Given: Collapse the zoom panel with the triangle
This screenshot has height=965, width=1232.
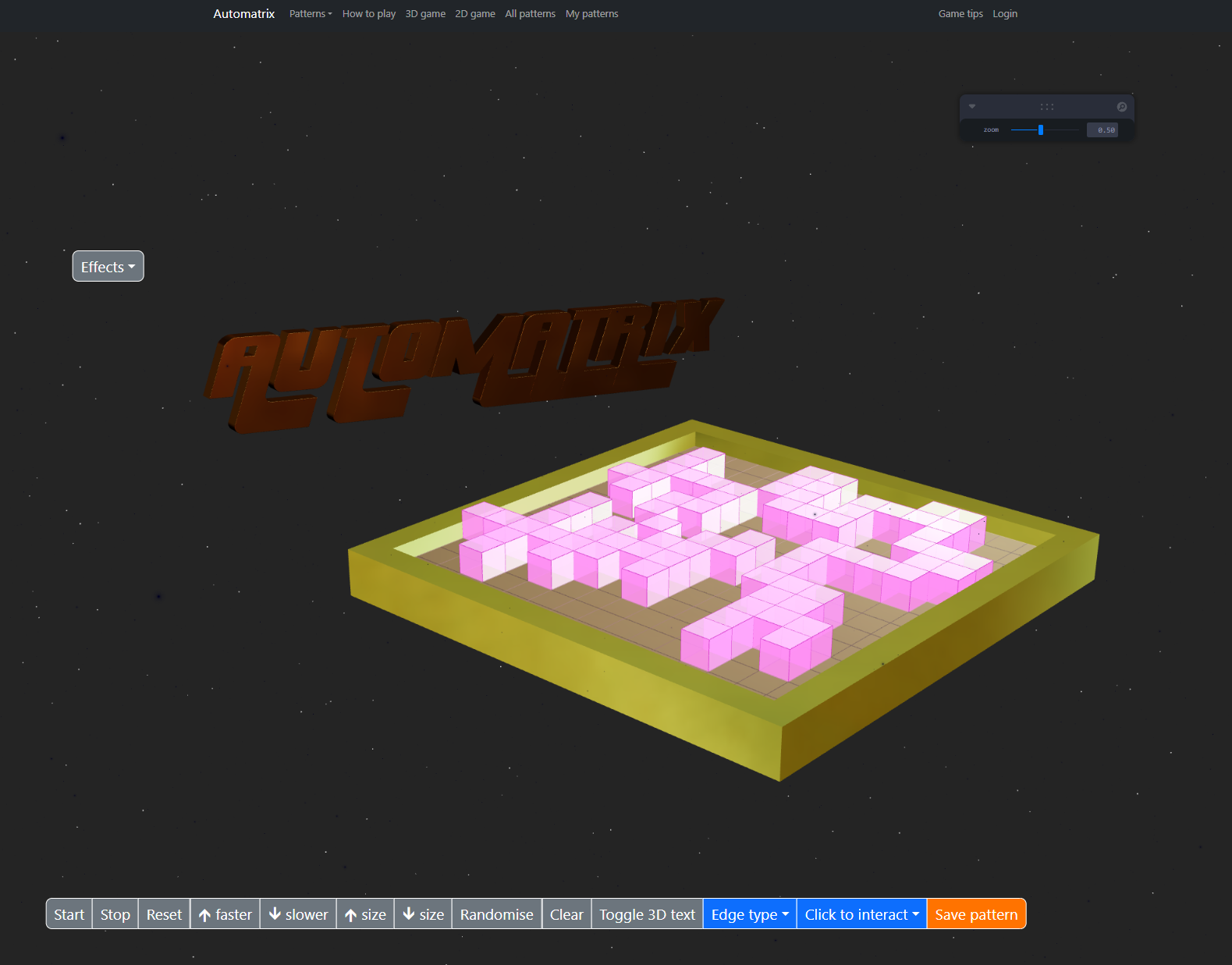Looking at the screenshot, I should [972, 106].
